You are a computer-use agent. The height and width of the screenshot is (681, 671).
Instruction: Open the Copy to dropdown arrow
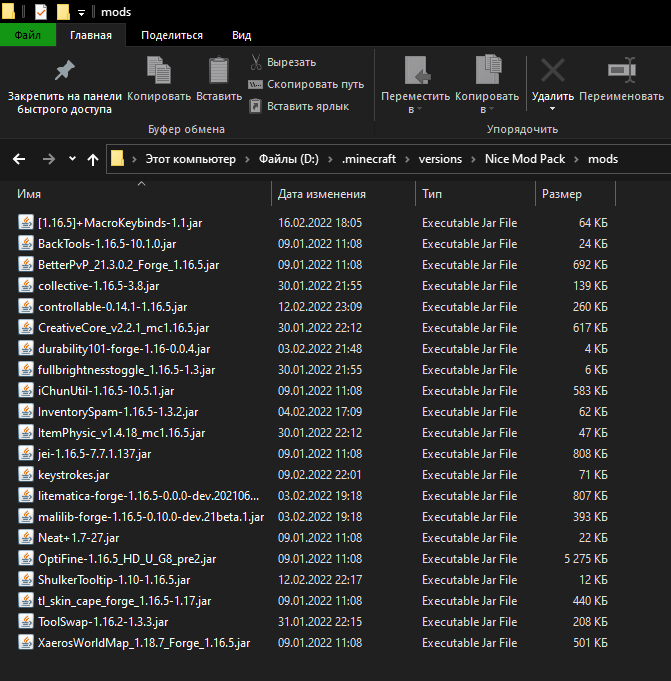click(491, 109)
